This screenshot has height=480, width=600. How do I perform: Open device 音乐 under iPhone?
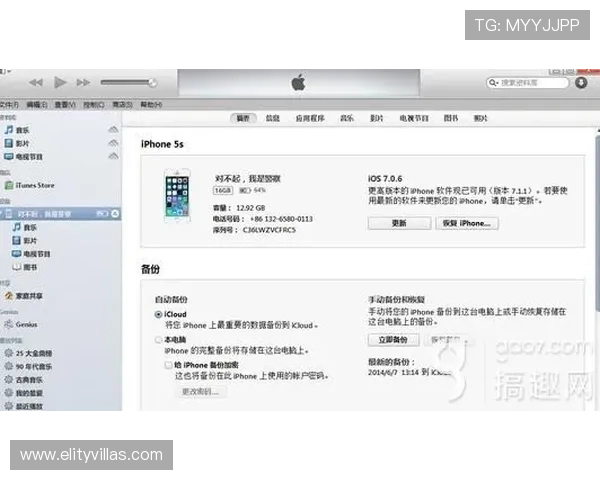click(24, 227)
